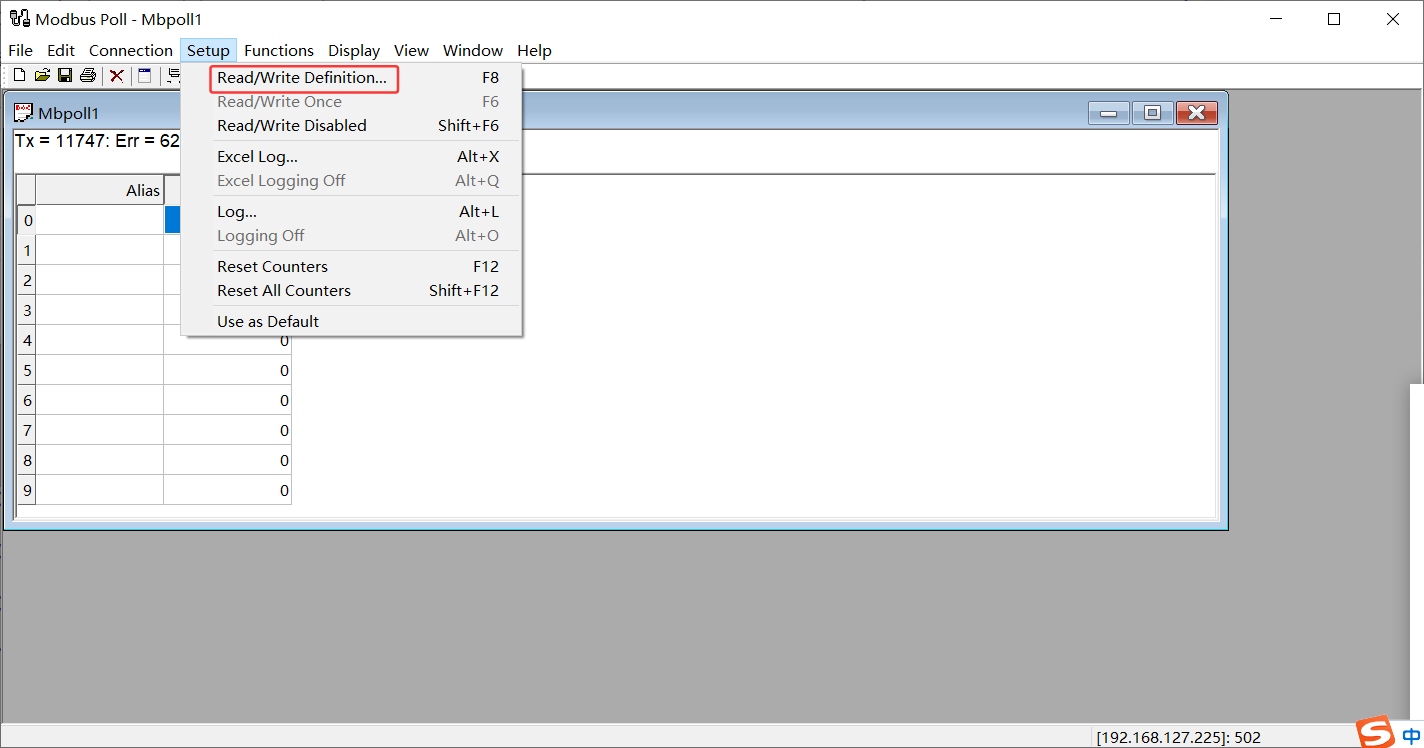
Task: Click the New document toolbar icon
Action: (x=19, y=75)
